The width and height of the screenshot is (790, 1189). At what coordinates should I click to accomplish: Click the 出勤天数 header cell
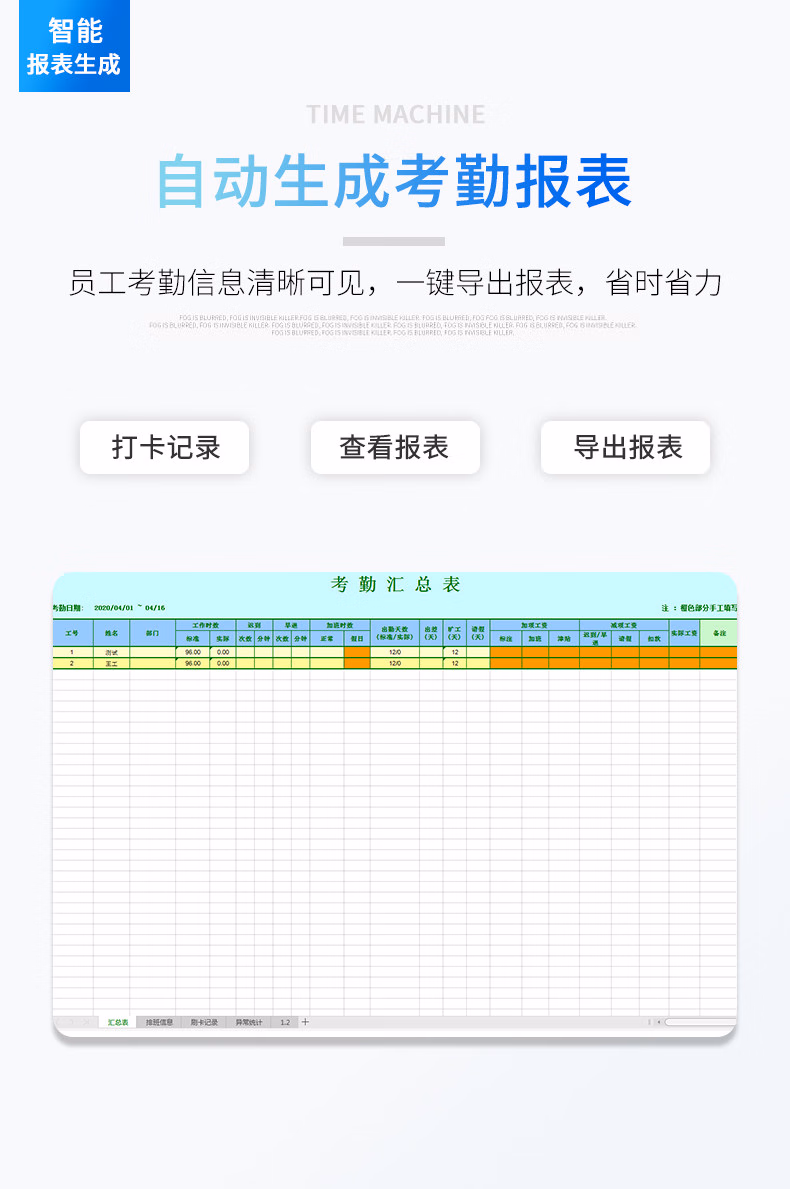click(x=395, y=633)
